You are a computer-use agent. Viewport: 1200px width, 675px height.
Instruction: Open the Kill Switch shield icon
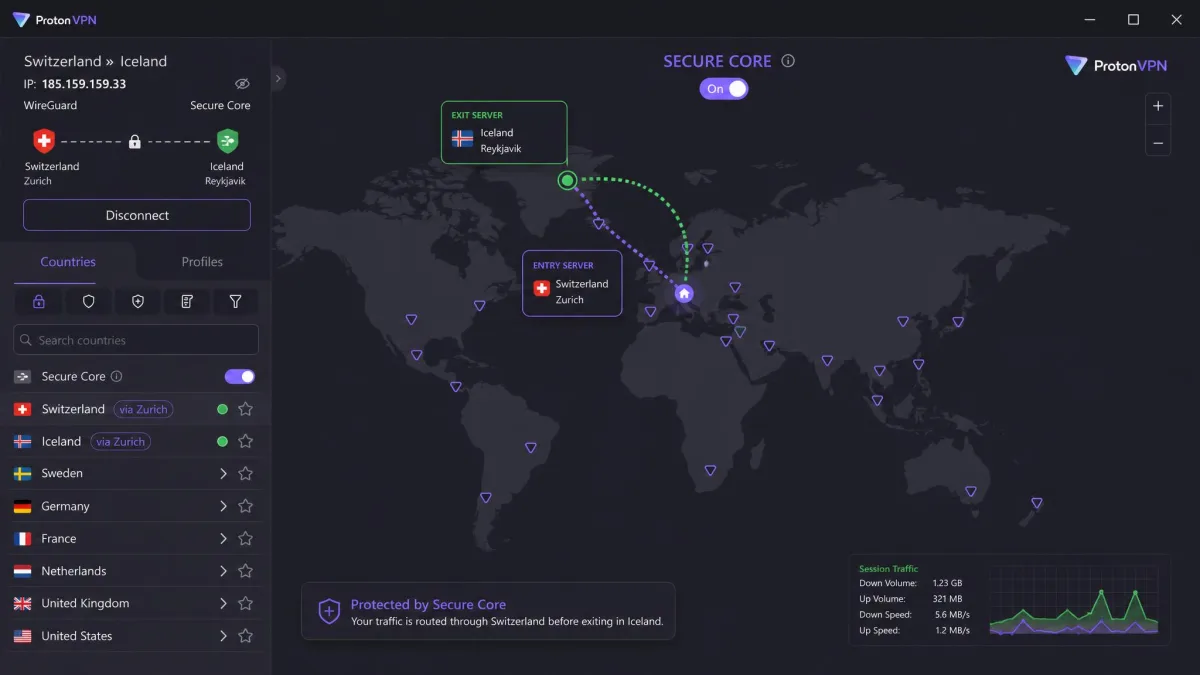[137, 301]
